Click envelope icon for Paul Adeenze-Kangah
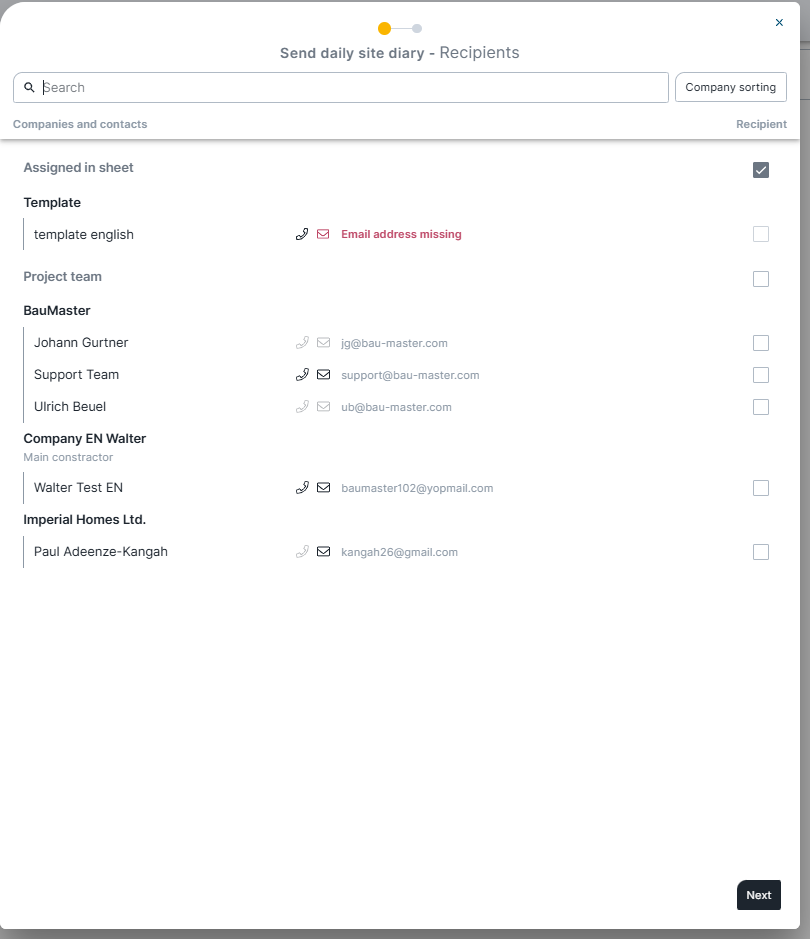 [323, 552]
